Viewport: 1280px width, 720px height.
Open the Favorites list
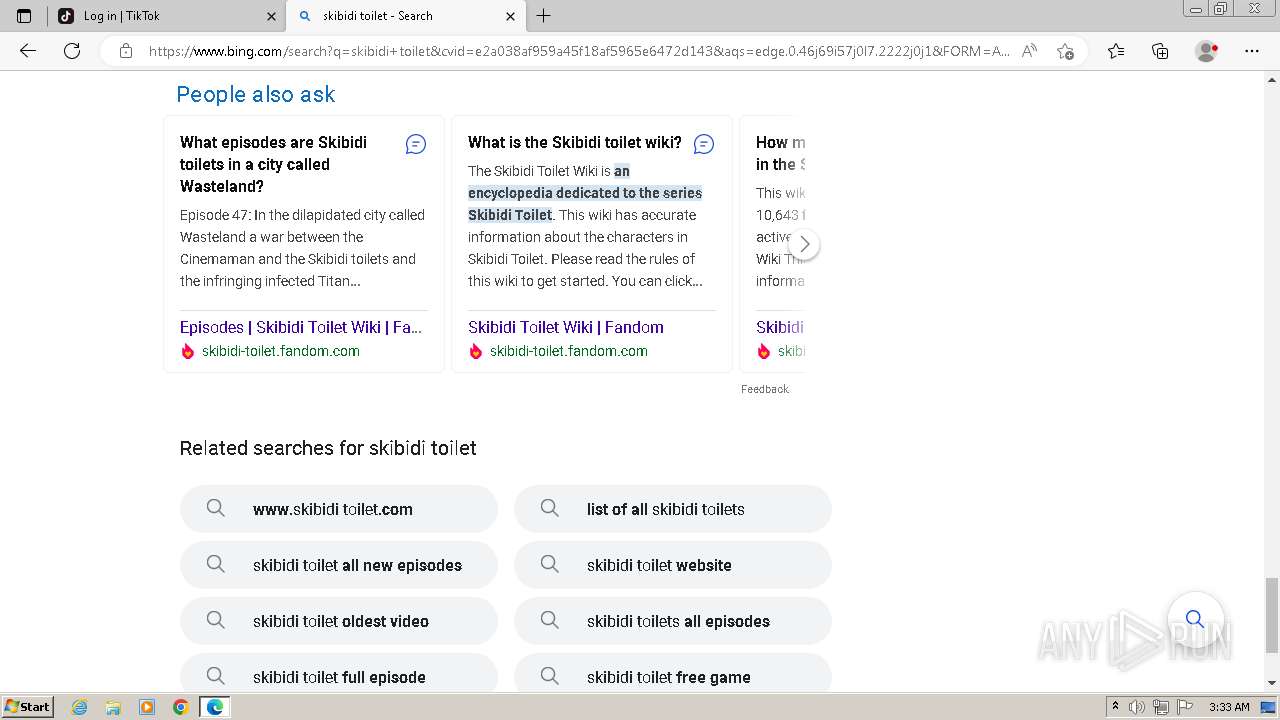click(1116, 51)
